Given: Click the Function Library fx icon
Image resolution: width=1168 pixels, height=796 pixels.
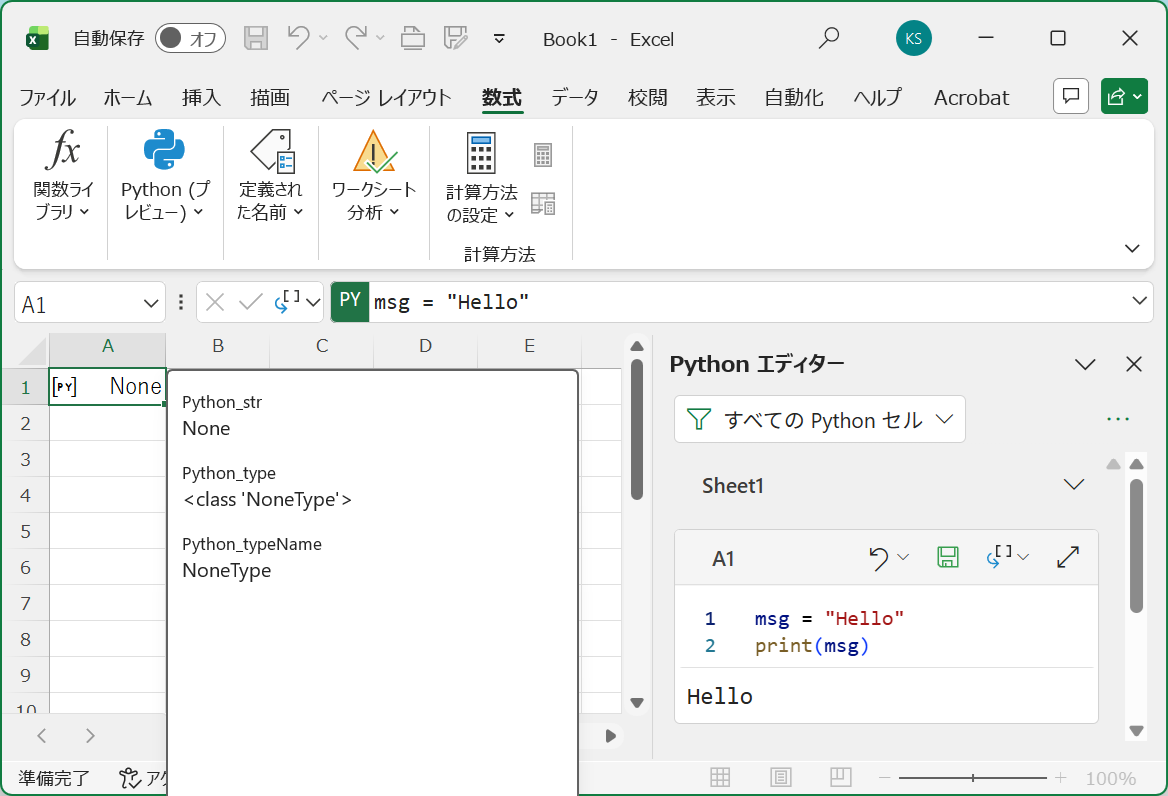Looking at the screenshot, I should point(63,151).
